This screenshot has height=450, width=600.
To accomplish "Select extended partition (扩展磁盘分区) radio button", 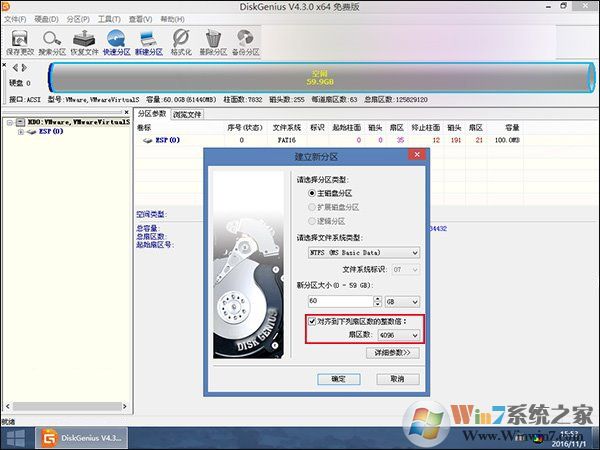I will point(312,207).
